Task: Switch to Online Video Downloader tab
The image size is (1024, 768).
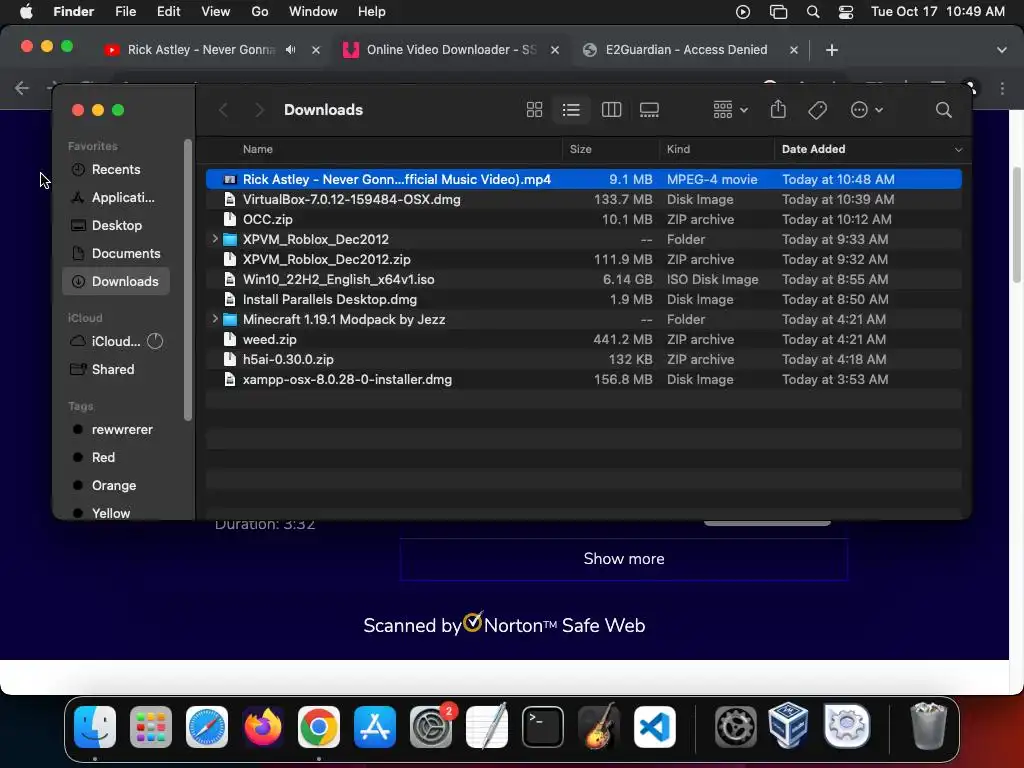Action: click(x=451, y=50)
